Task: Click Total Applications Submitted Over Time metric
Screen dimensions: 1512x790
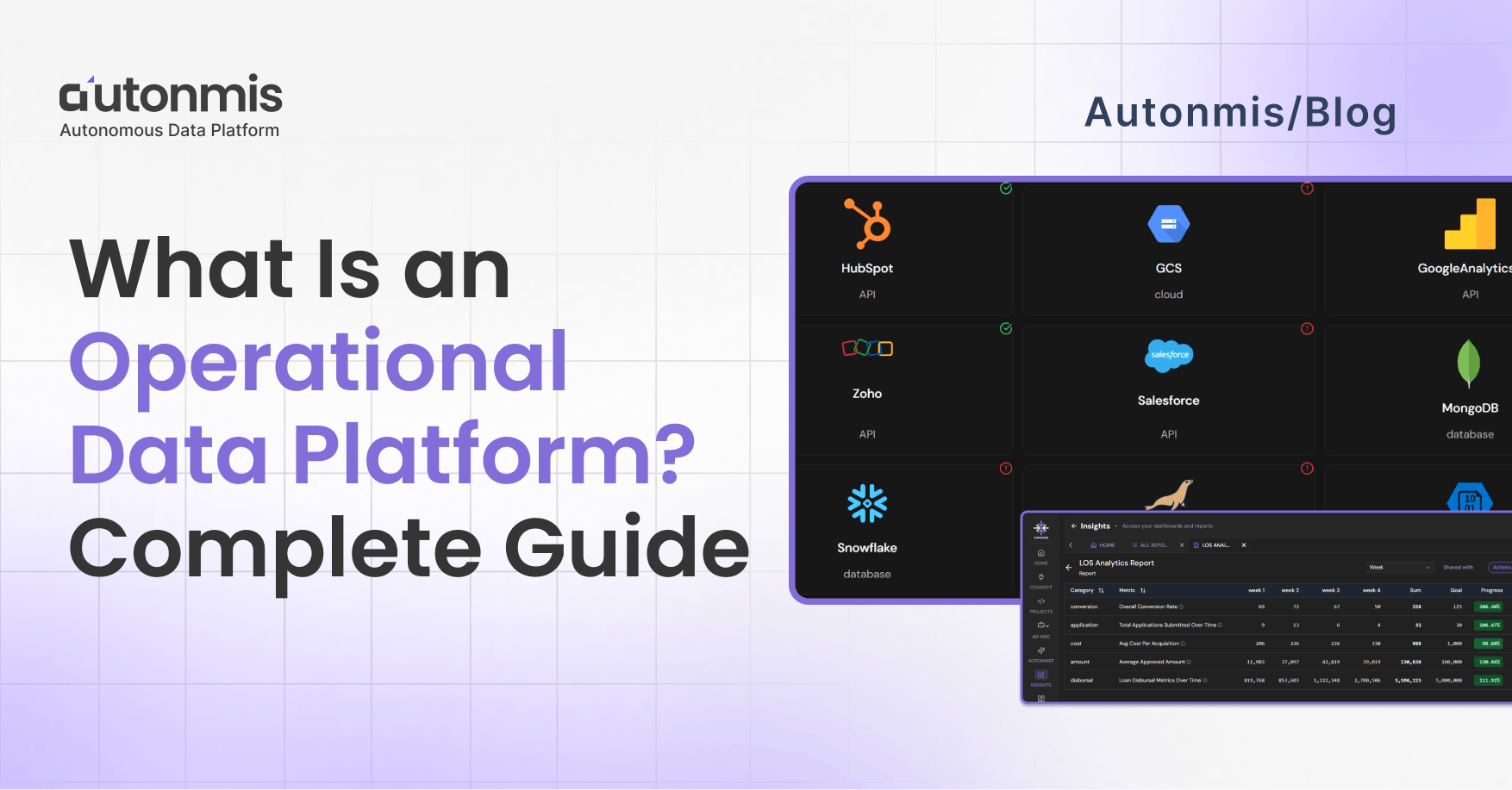Action: [1167, 625]
